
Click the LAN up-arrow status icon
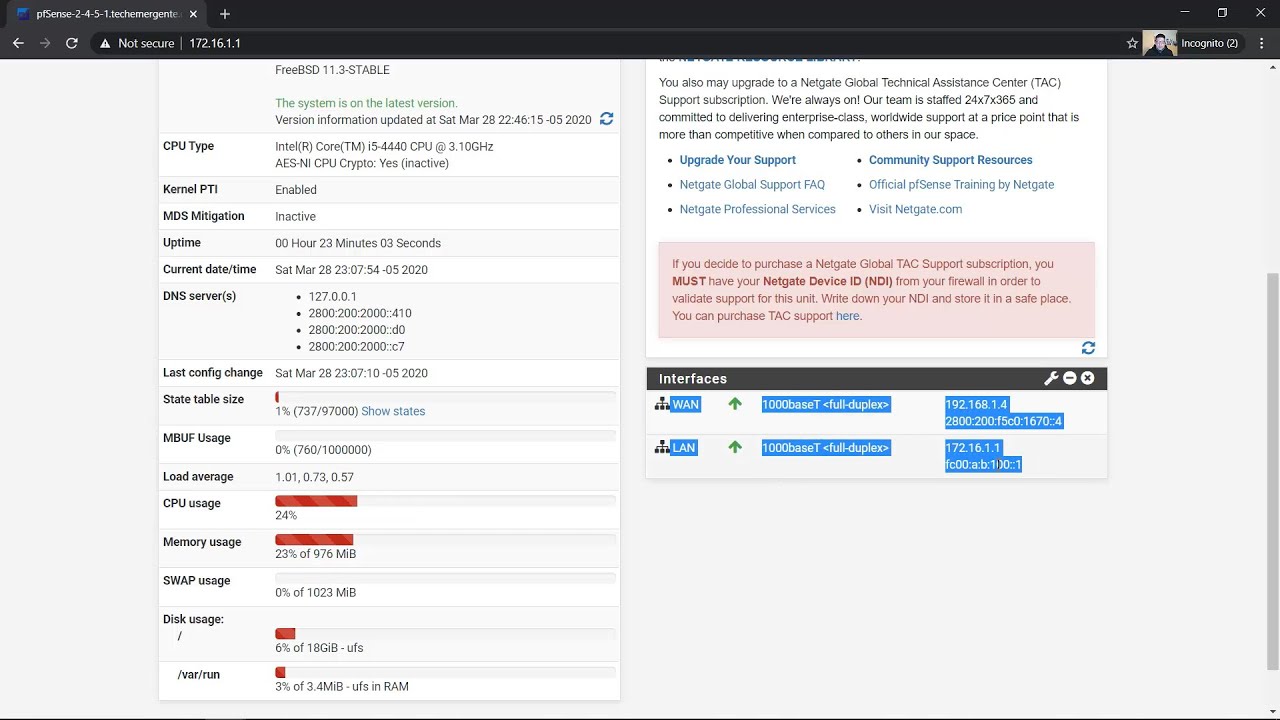pyautogui.click(x=735, y=447)
